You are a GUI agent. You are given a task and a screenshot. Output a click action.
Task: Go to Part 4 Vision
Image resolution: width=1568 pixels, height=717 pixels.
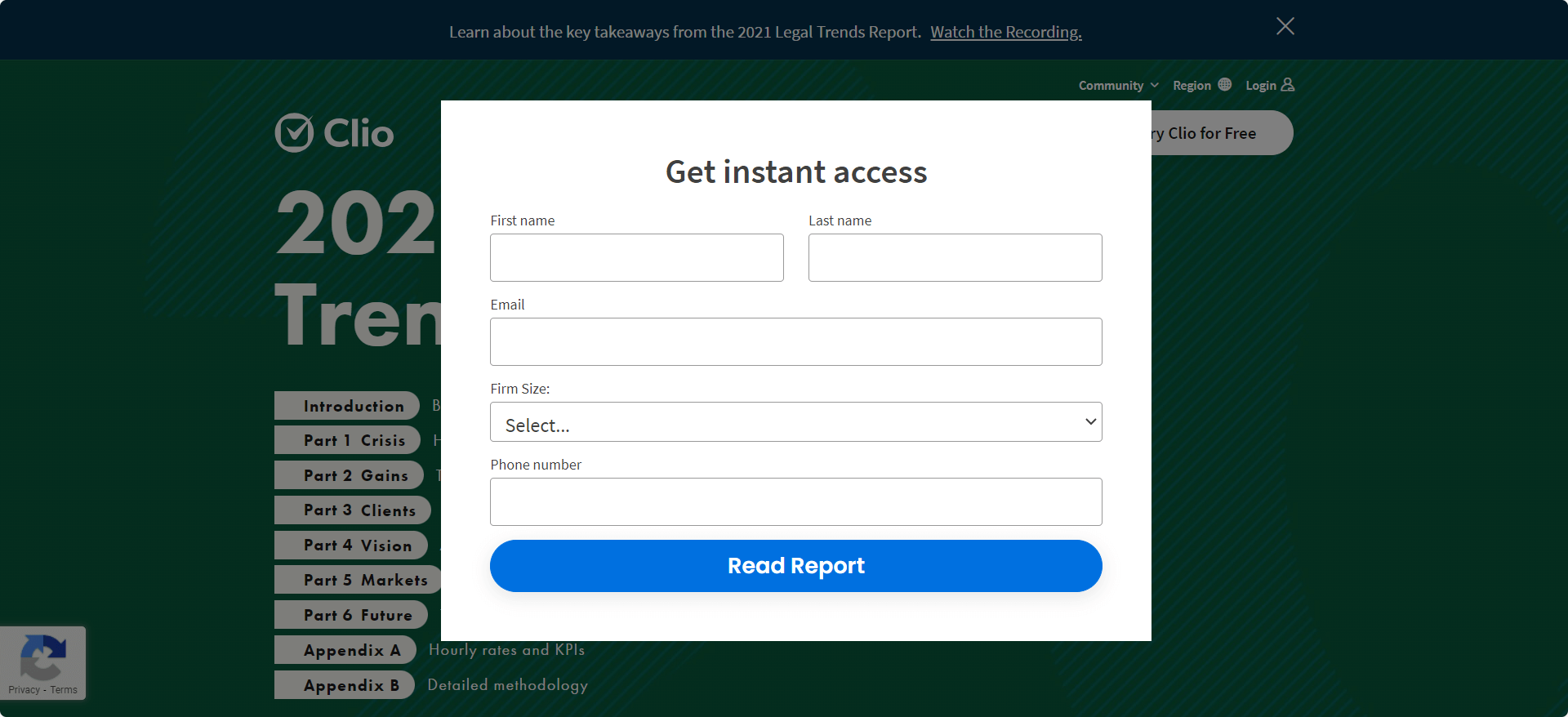351,546
